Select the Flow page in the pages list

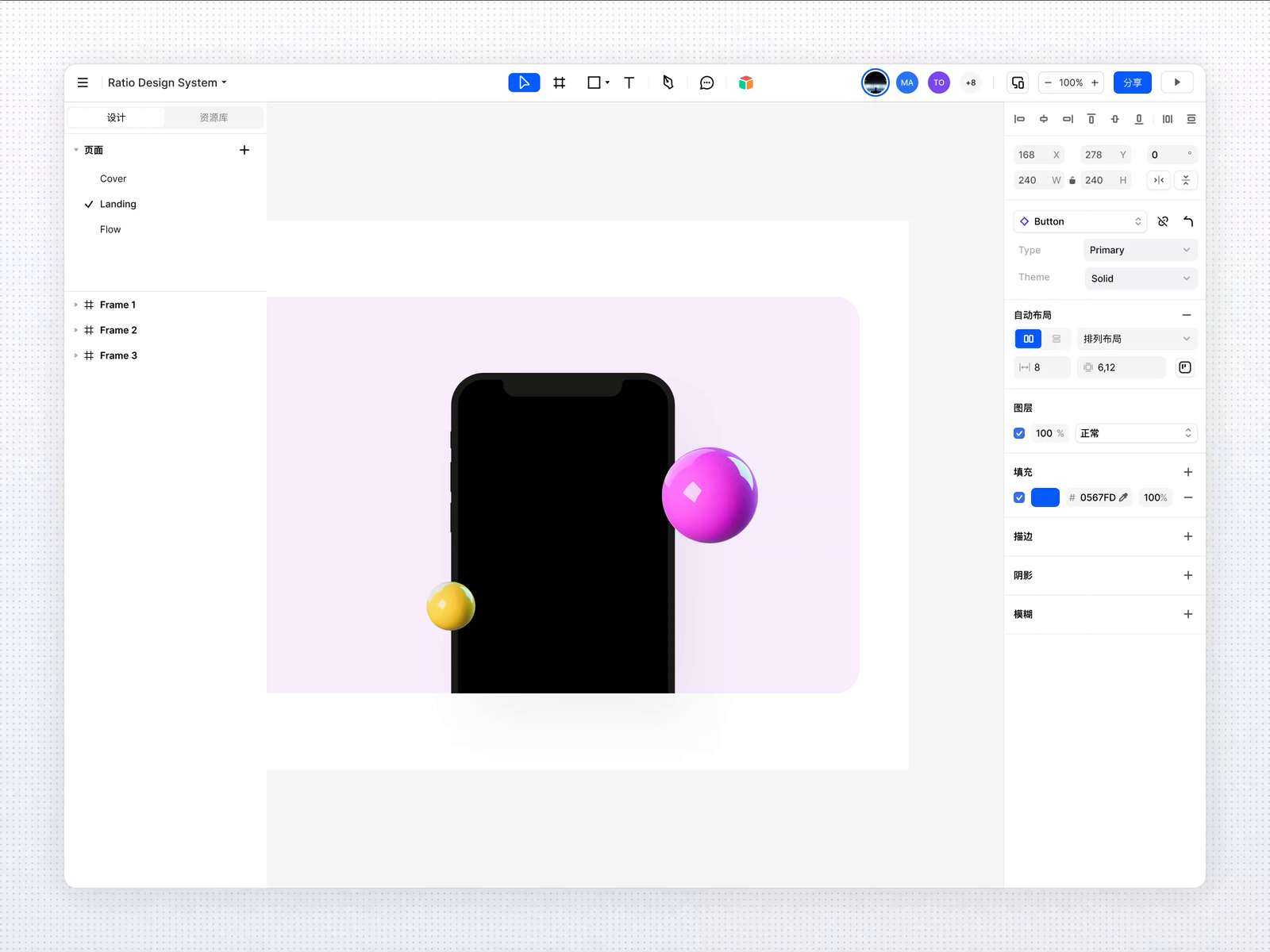tap(110, 229)
